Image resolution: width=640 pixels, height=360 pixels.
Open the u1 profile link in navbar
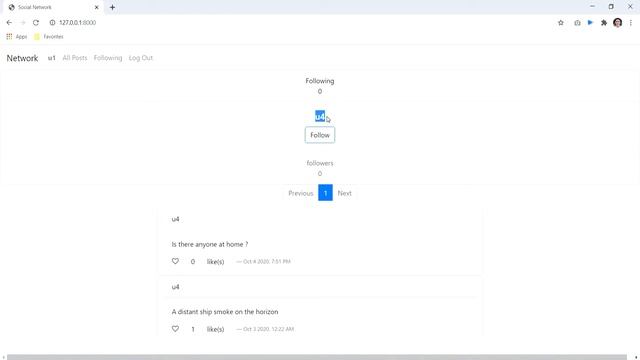[x=51, y=58]
